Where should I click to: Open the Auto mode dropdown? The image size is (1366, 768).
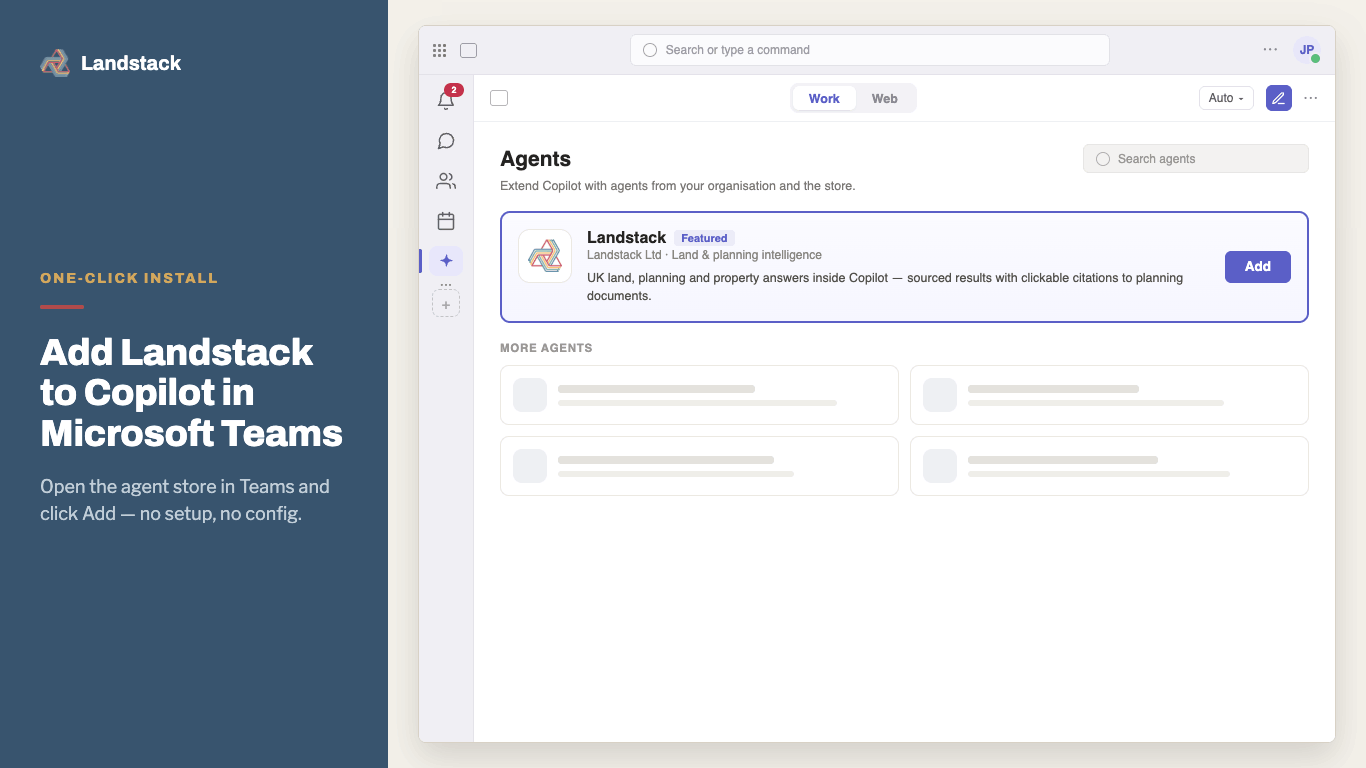point(1226,98)
